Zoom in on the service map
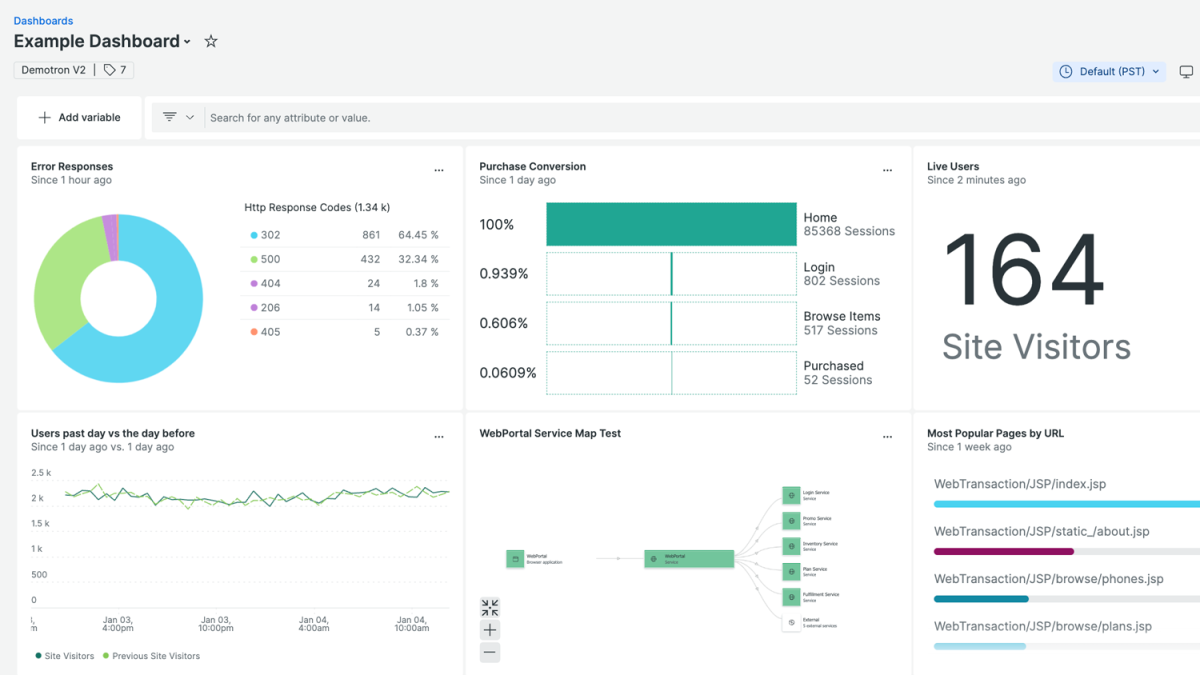The image size is (1200, 675). point(489,630)
